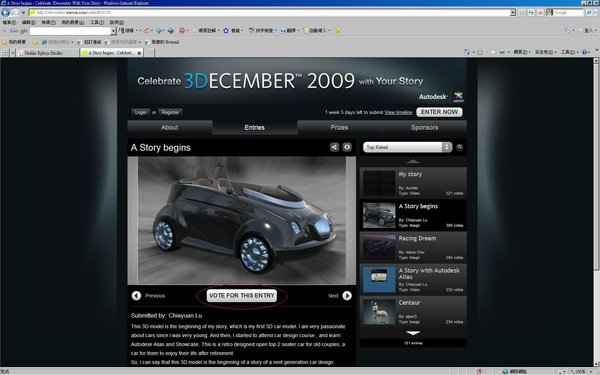The width and height of the screenshot is (600, 375).
Task: Open the View timeline link
Action: pyautogui.click(x=398, y=112)
